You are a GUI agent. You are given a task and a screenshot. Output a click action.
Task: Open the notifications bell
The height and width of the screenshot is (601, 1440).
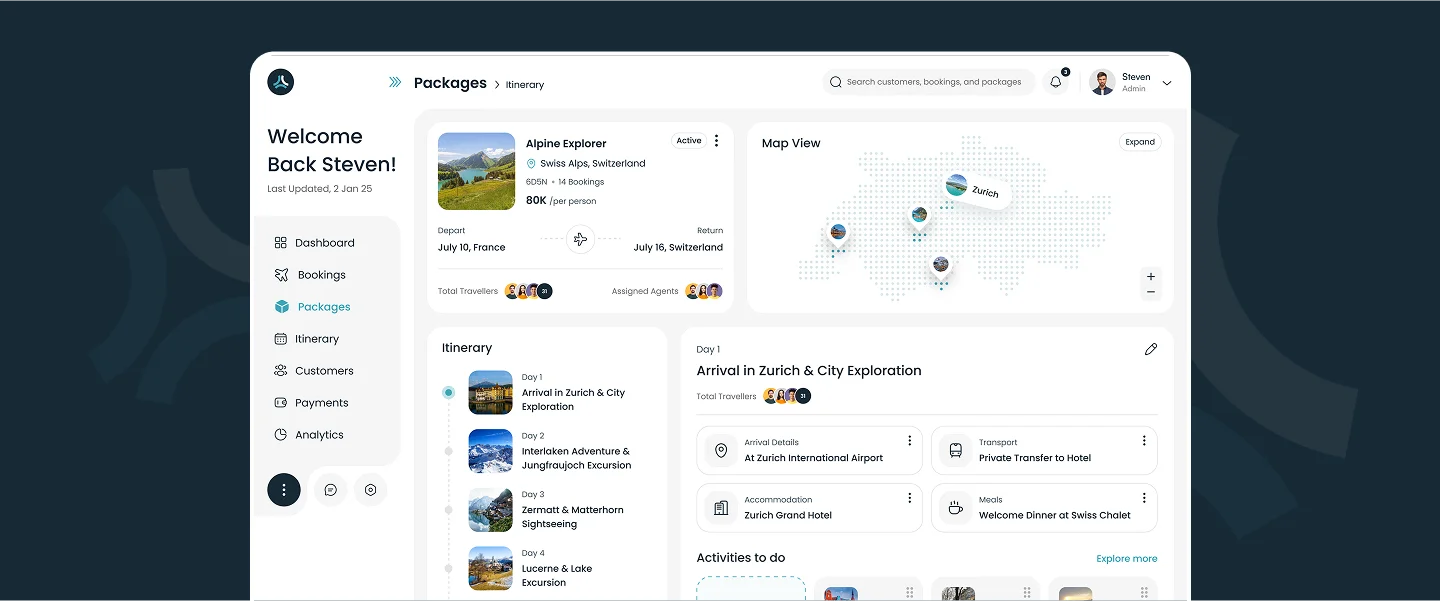tap(1055, 82)
